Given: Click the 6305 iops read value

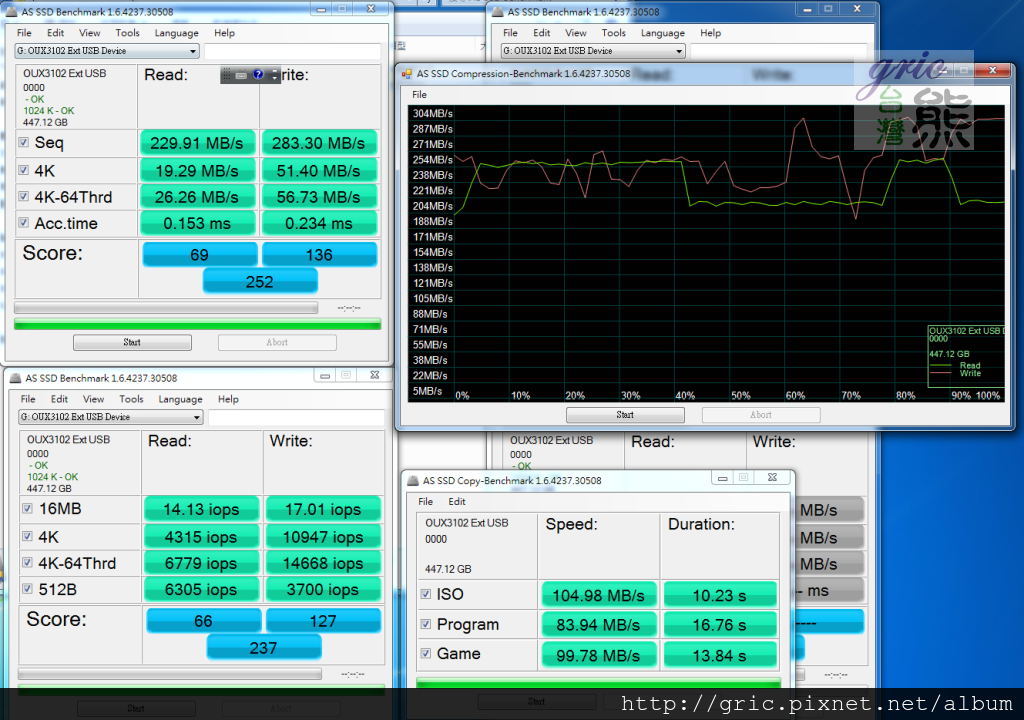Looking at the screenshot, I should point(201,589).
